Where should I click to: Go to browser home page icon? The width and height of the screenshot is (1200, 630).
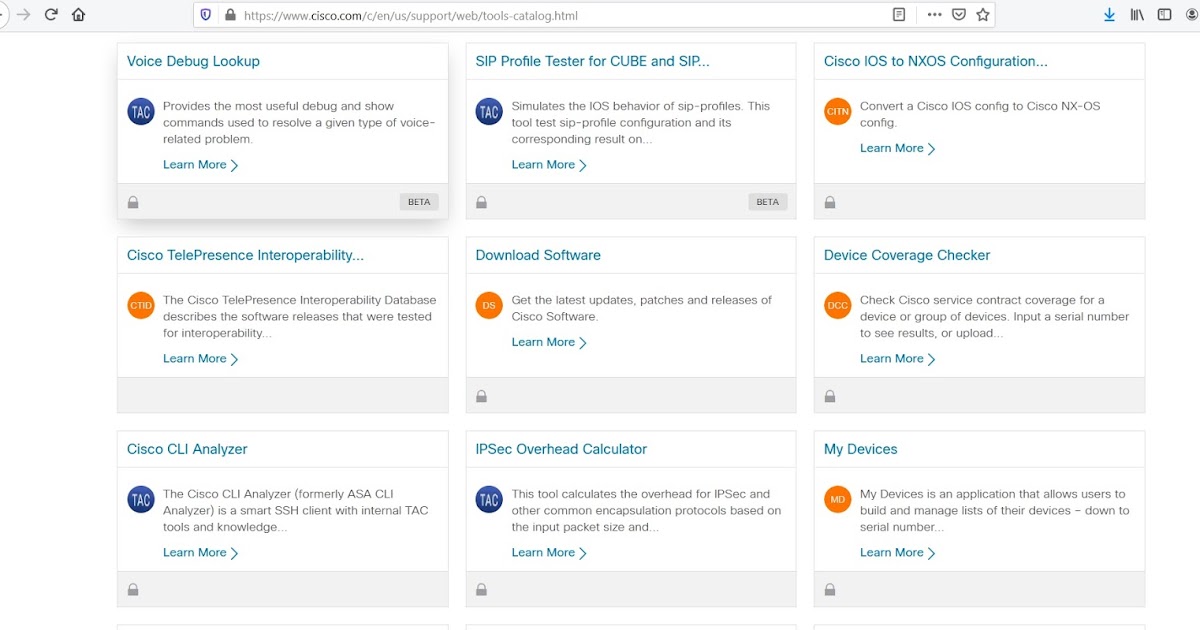[x=79, y=15]
